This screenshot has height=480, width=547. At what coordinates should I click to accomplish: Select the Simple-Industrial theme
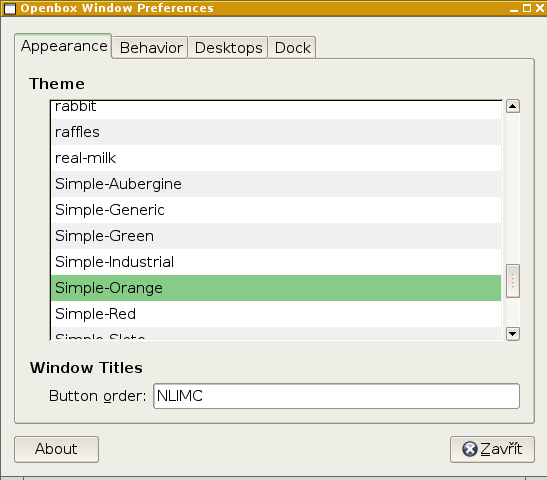coord(276,262)
